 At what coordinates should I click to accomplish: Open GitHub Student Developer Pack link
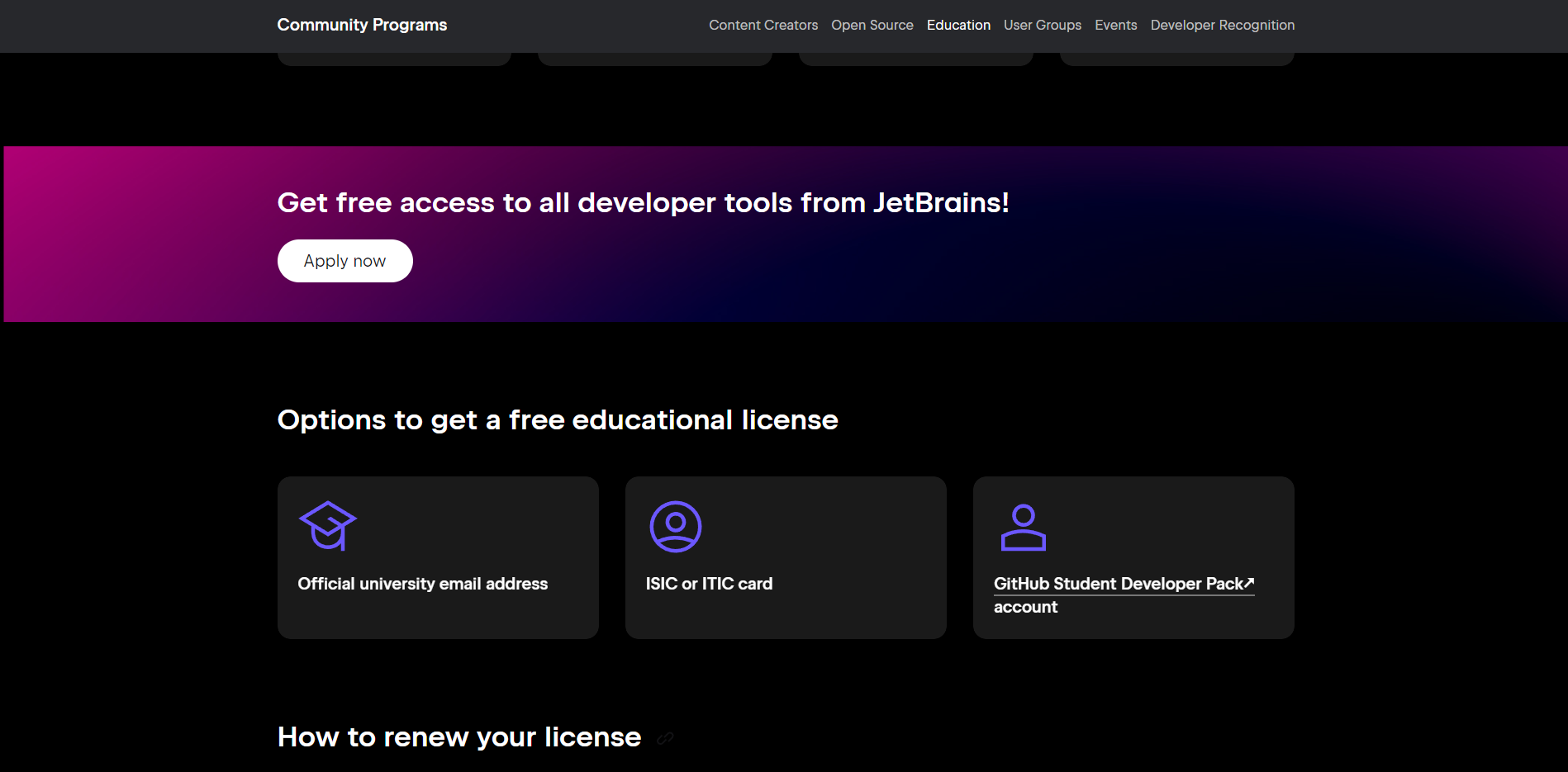1124,584
